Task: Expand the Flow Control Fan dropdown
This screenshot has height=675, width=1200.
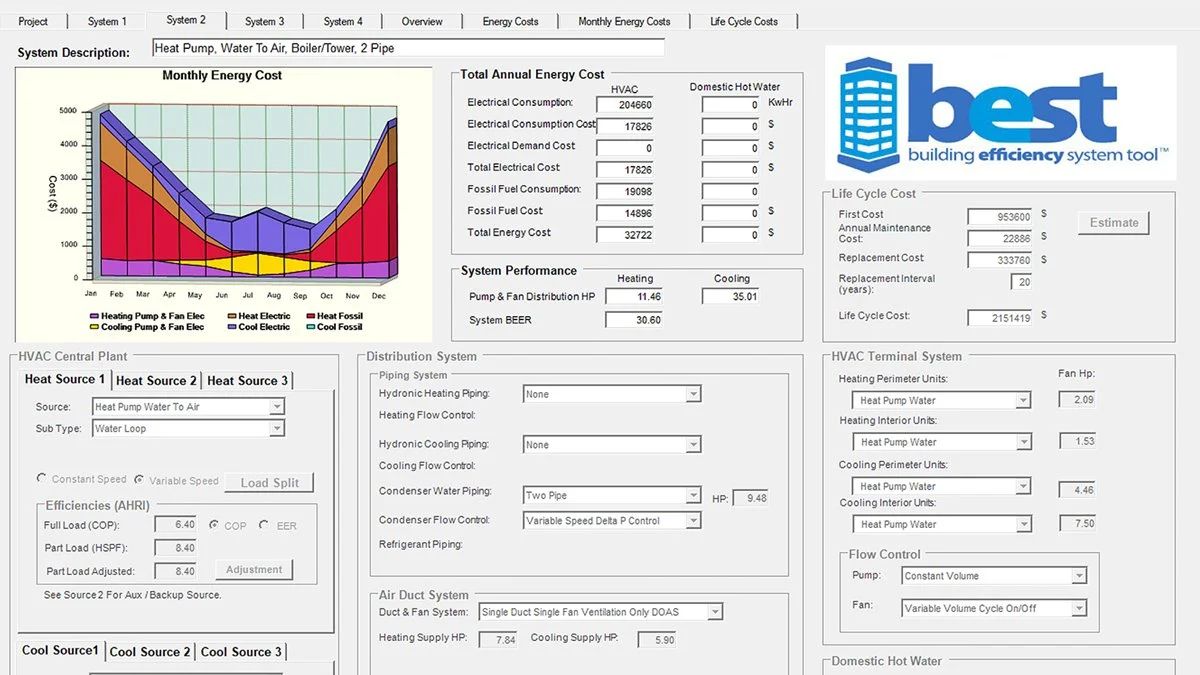Action: (x=994, y=608)
